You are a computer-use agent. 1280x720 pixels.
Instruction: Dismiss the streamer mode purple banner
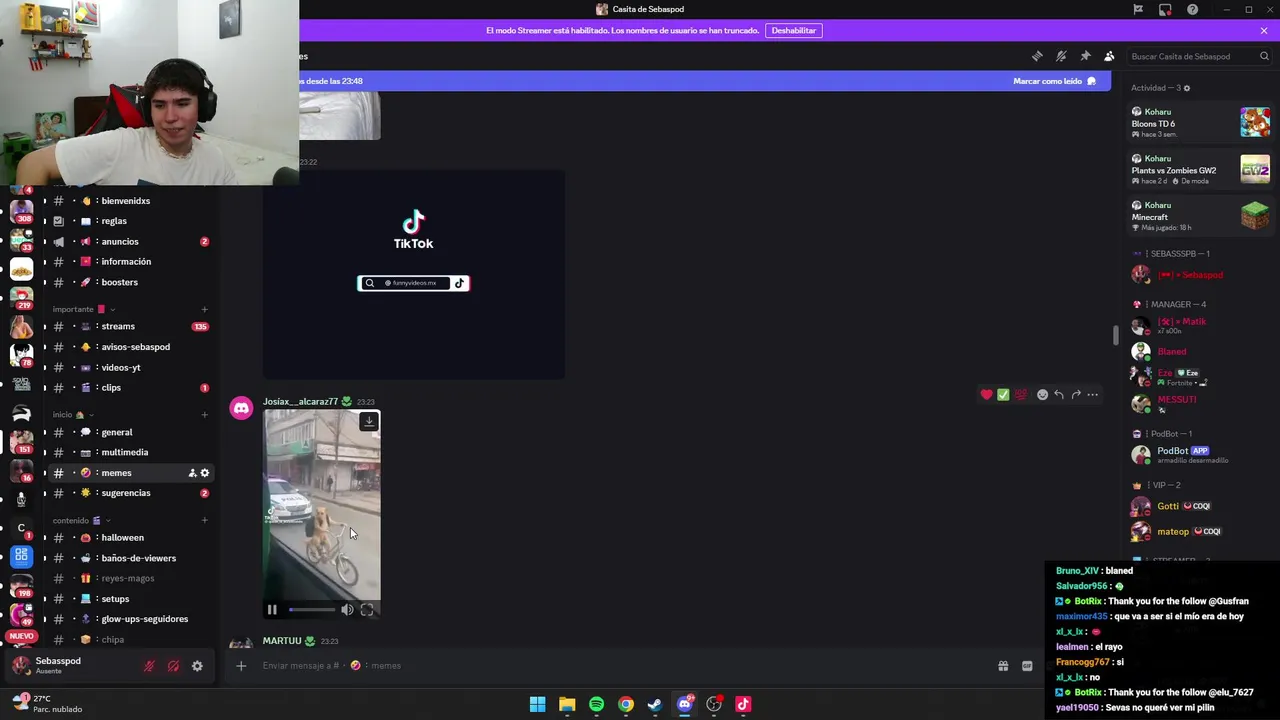click(x=1264, y=31)
